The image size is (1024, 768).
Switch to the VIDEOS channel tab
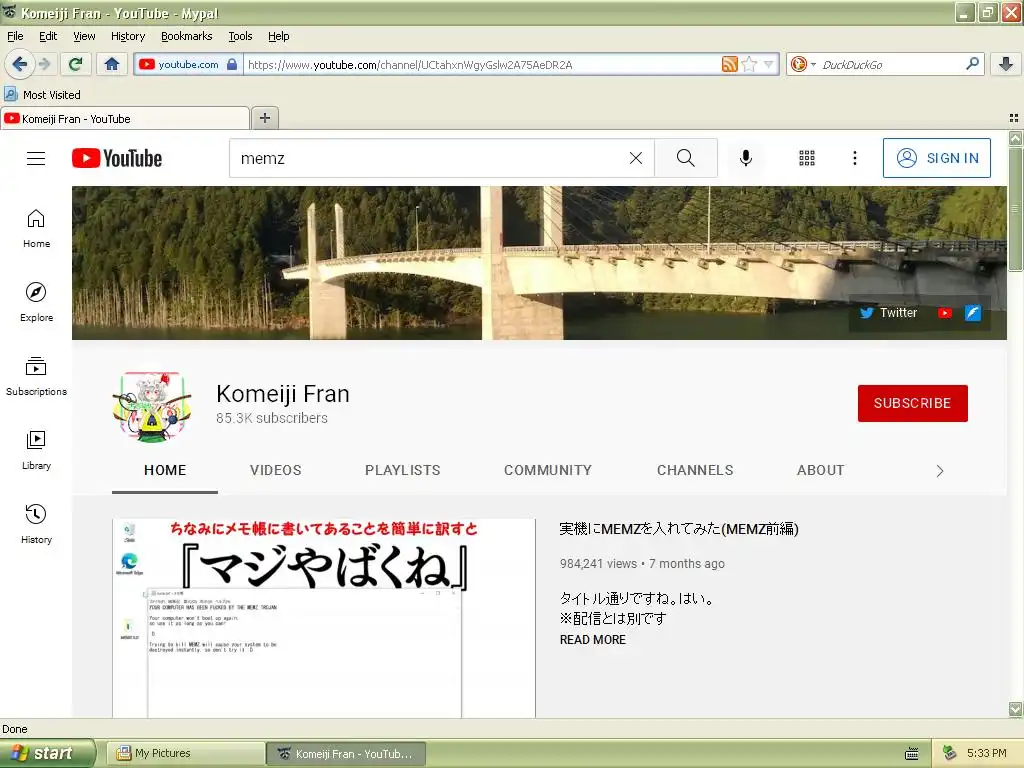click(276, 470)
